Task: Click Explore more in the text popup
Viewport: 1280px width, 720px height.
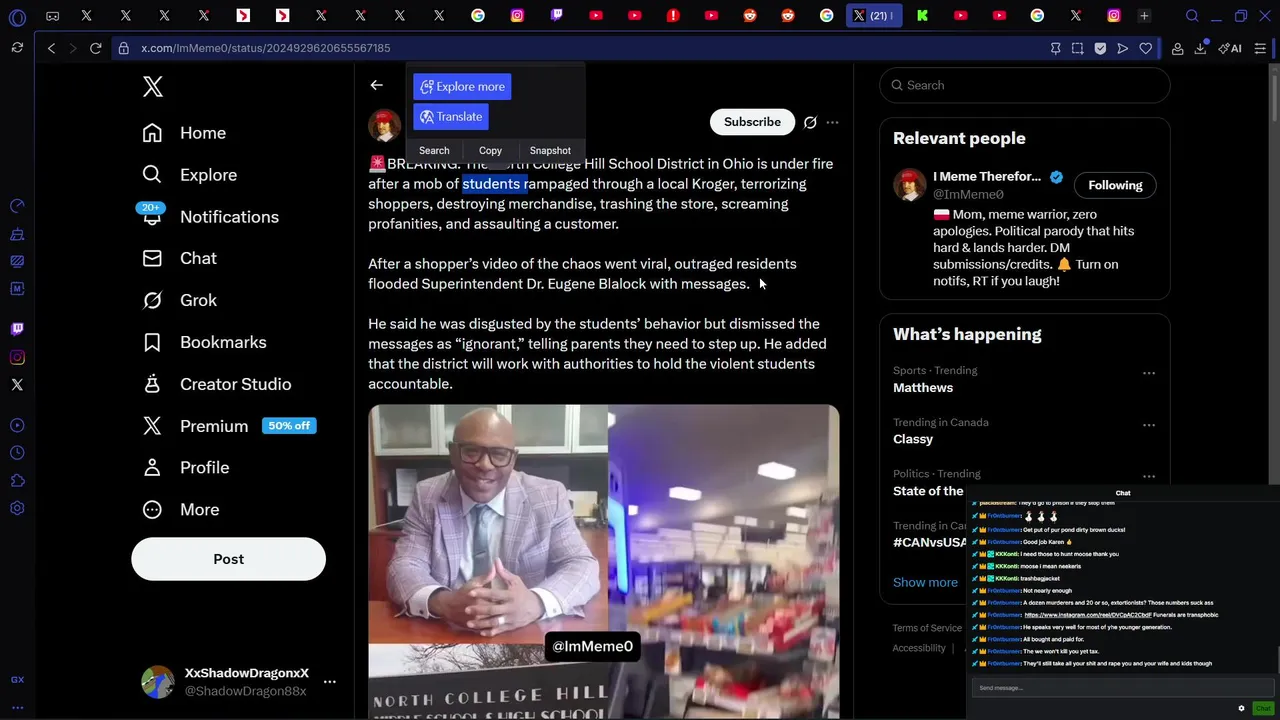Action: [462, 87]
